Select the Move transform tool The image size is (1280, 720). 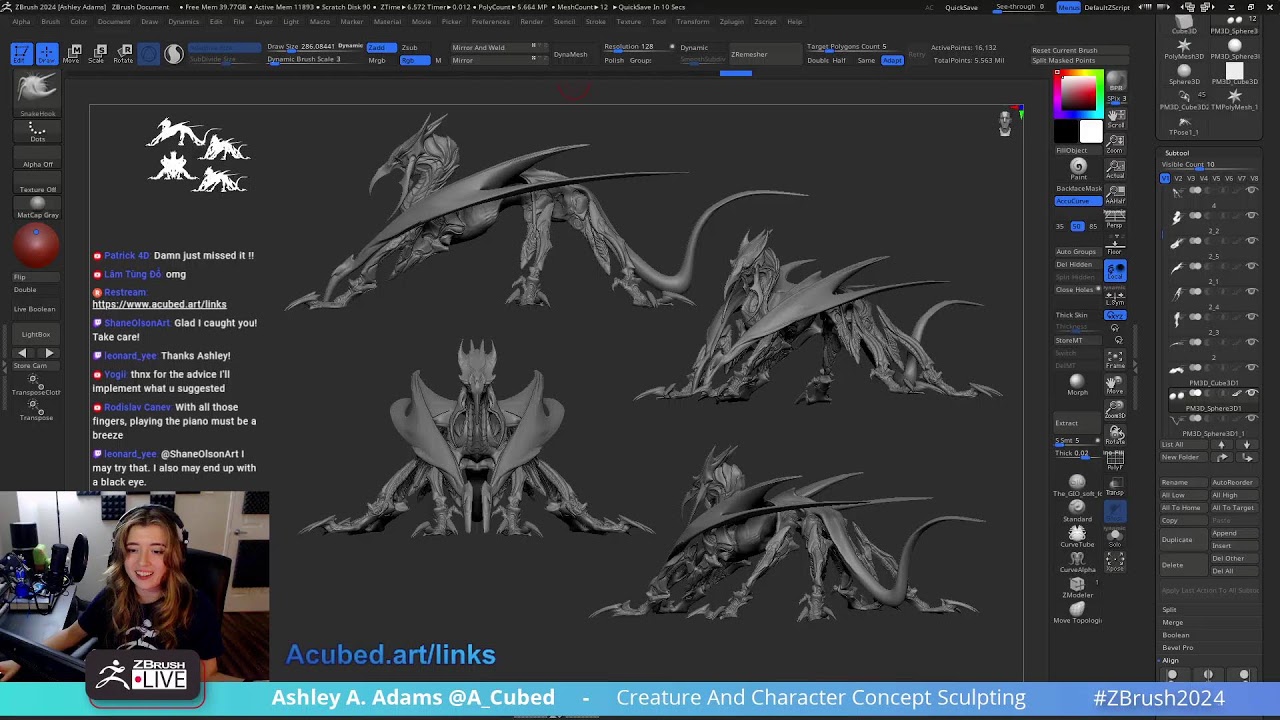(x=74, y=53)
